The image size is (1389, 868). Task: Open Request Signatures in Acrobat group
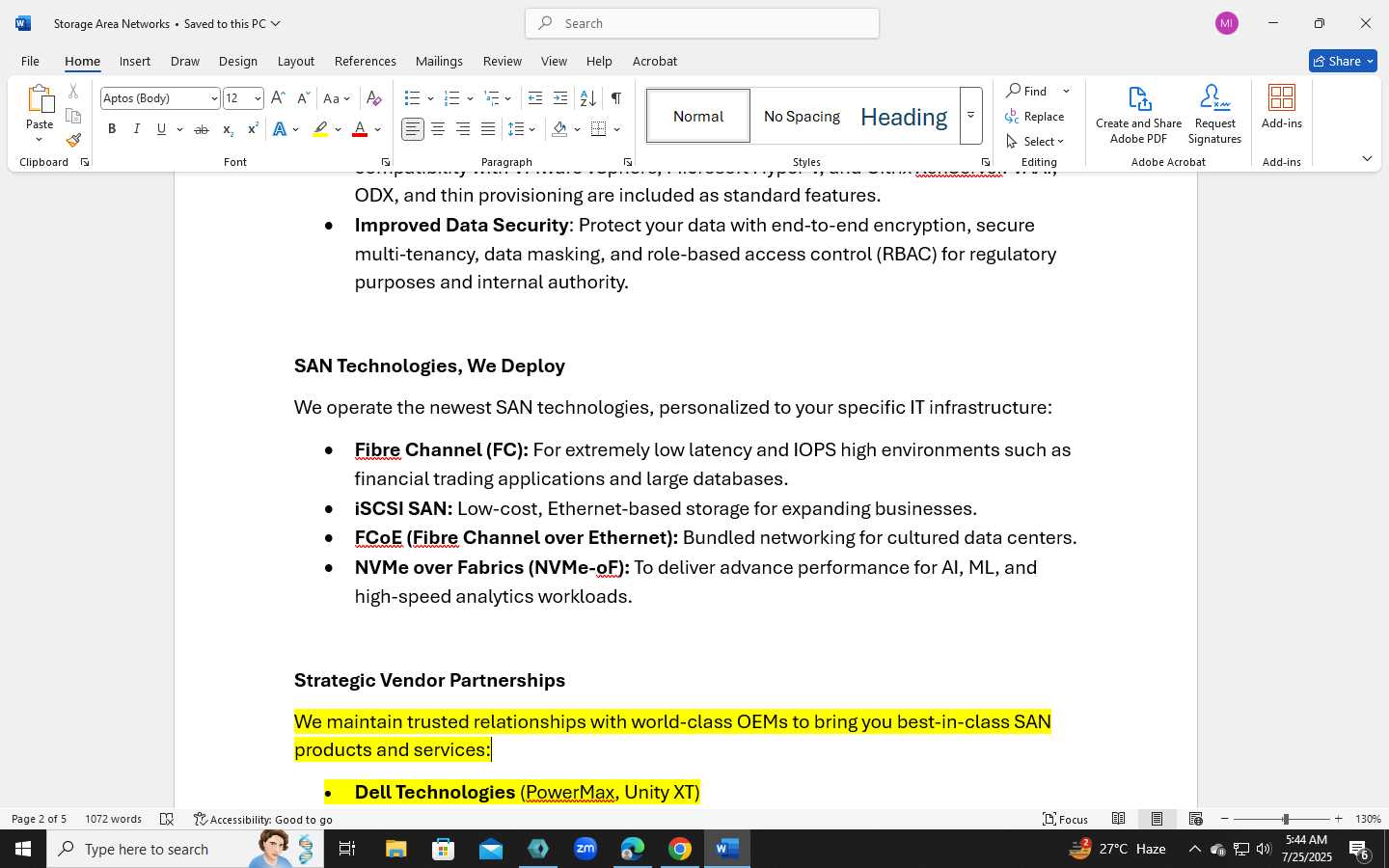pyautogui.click(x=1214, y=114)
